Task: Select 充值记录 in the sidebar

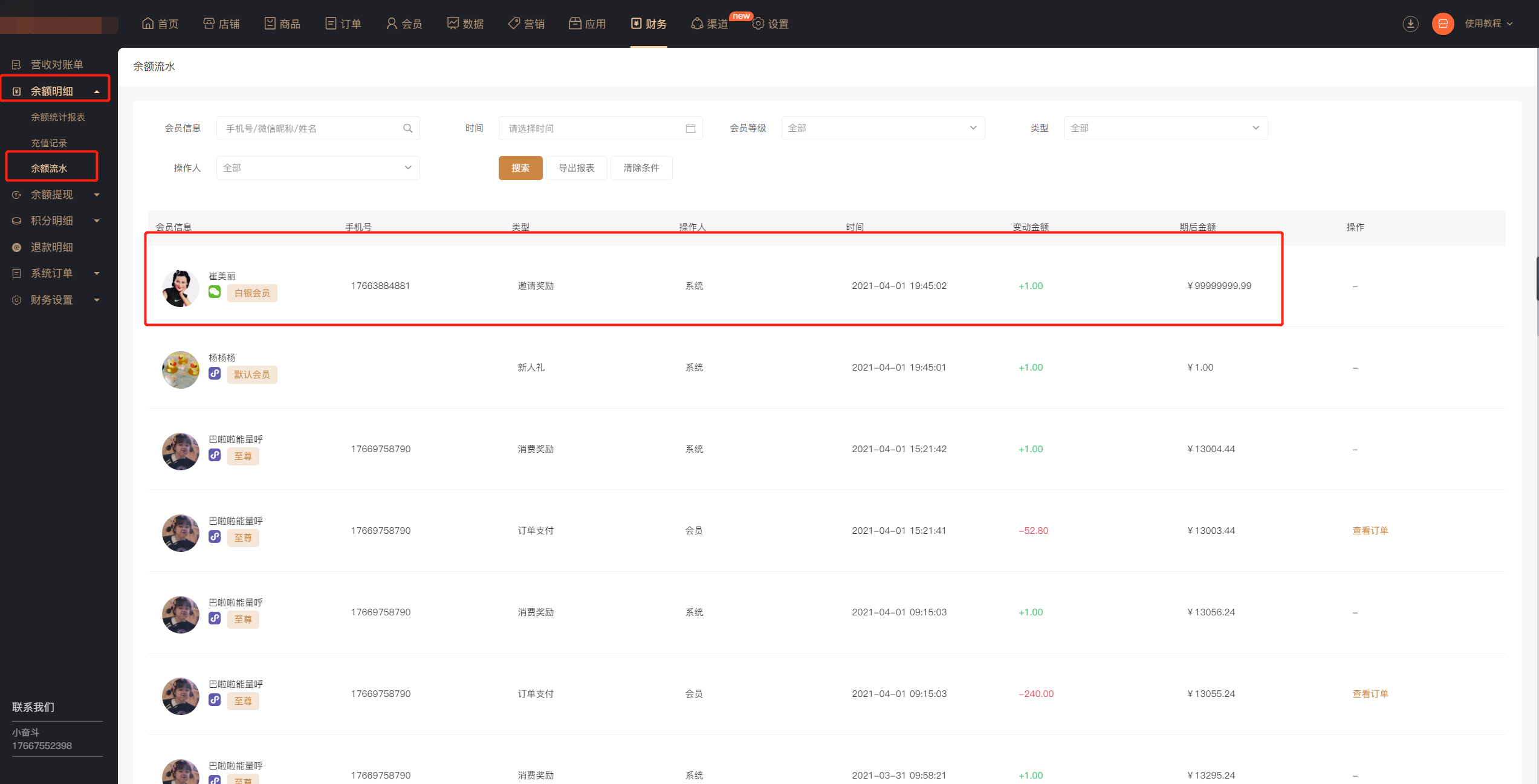Action: (x=49, y=143)
